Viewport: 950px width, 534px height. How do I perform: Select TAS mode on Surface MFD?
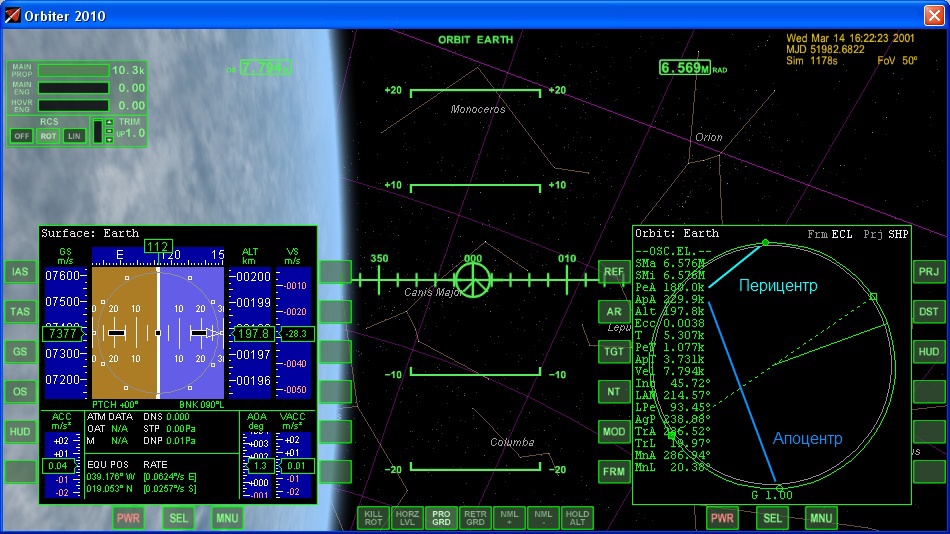pos(20,312)
